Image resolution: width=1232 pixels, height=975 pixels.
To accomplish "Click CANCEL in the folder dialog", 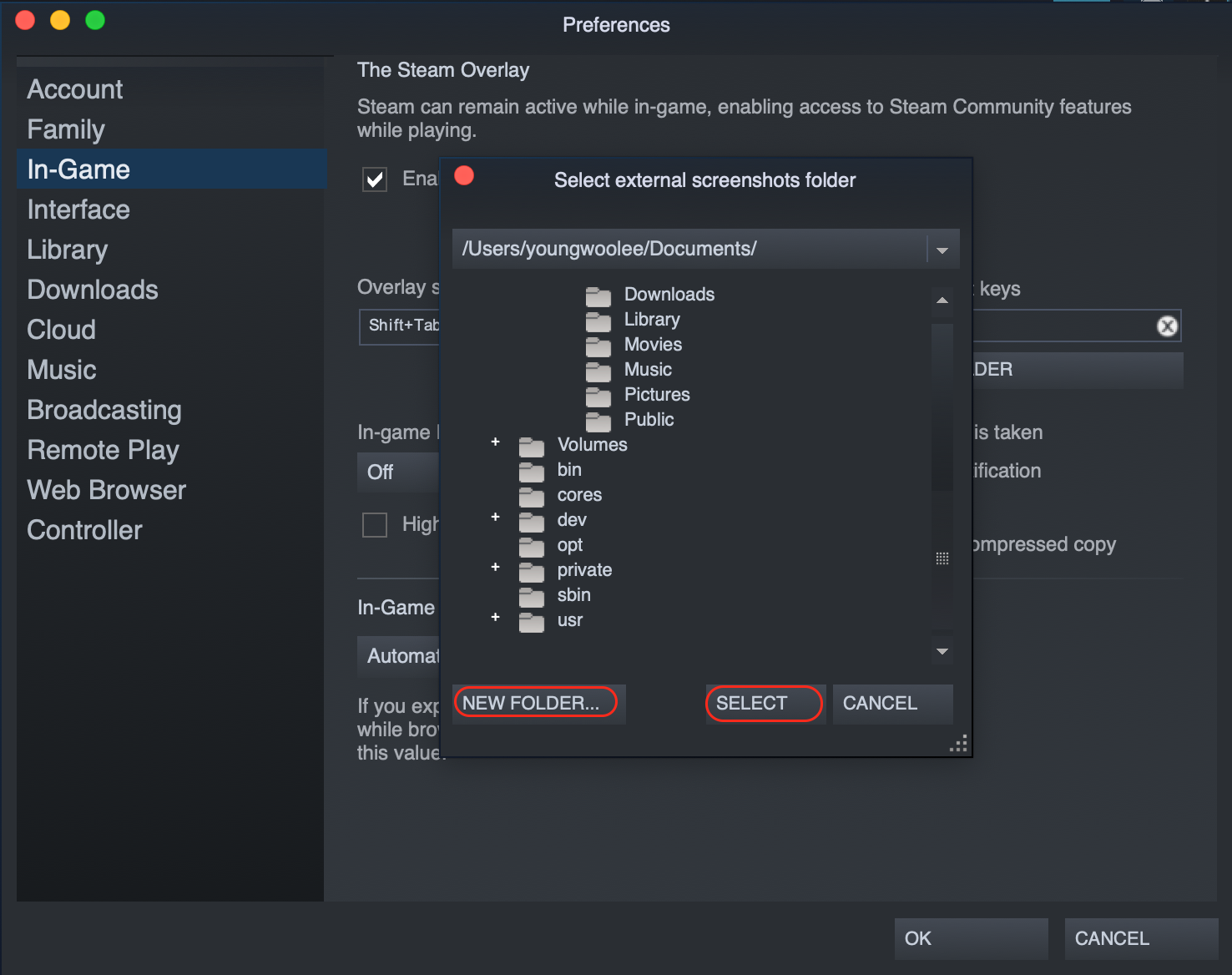I will coord(892,704).
